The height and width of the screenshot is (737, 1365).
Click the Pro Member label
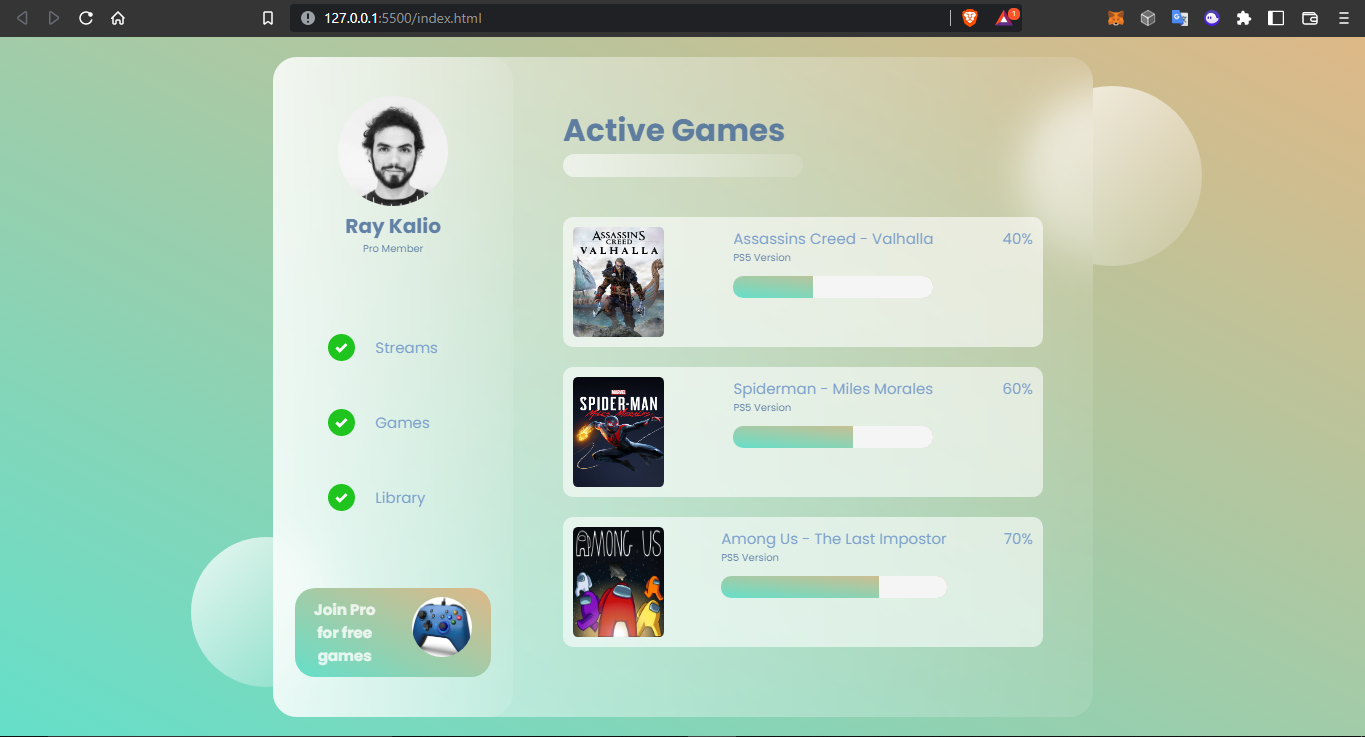tap(393, 249)
